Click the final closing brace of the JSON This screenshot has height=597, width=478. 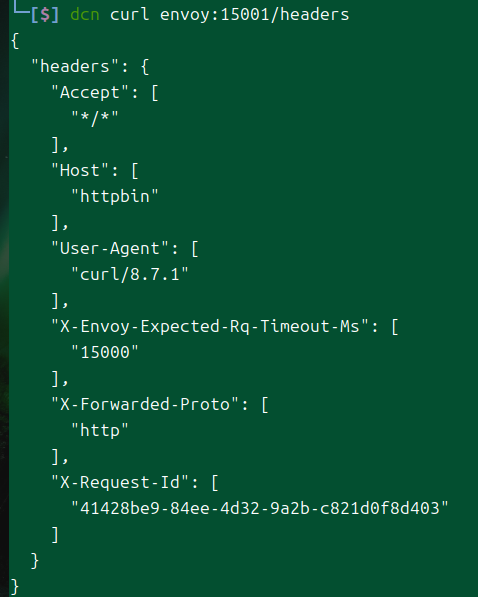(x=15, y=587)
